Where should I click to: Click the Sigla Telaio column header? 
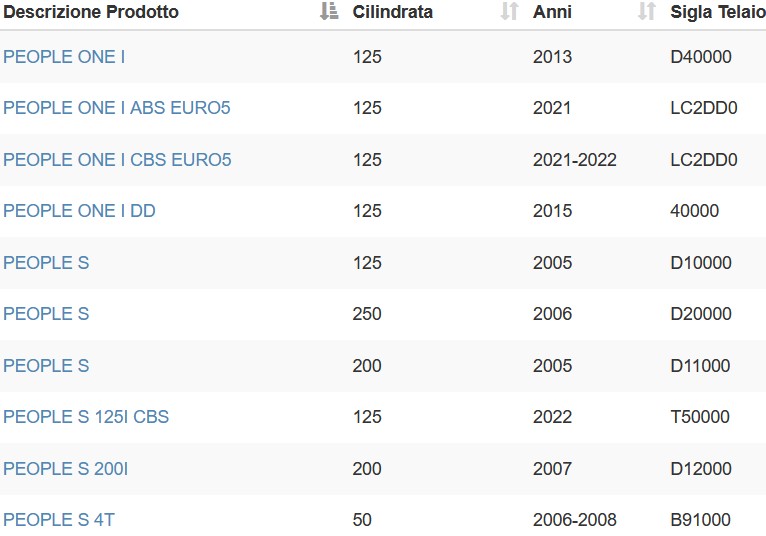pyautogui.click(x=718, y=12)
